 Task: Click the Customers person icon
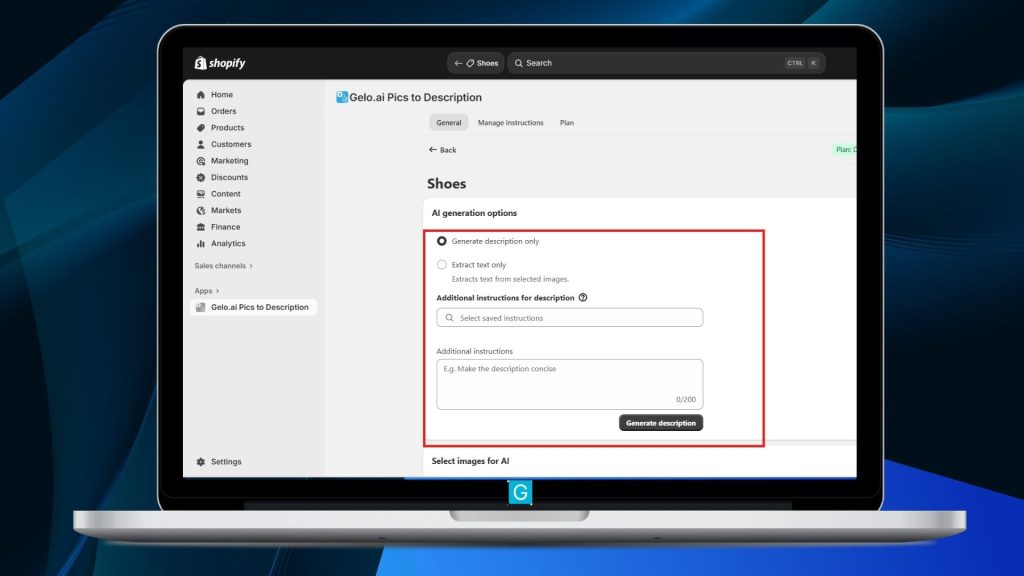201,144
